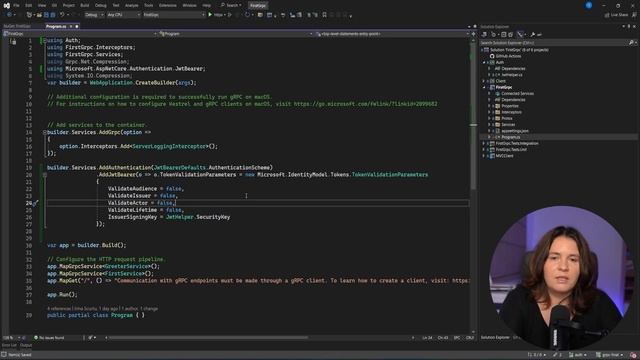Collapse the FirstGrpc project node
The image size is (640, 360).
click(x=484, y=87)
